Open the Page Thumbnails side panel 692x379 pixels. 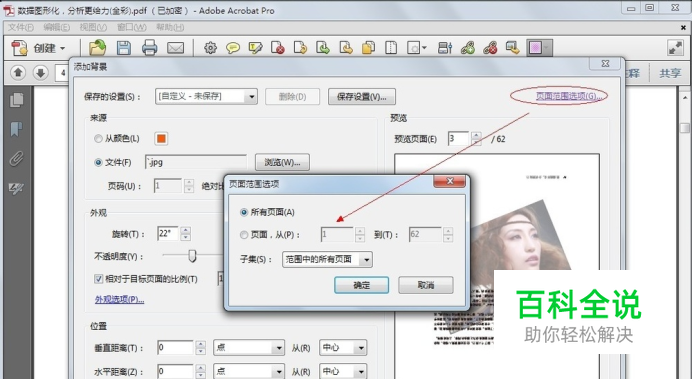point(16,100)
